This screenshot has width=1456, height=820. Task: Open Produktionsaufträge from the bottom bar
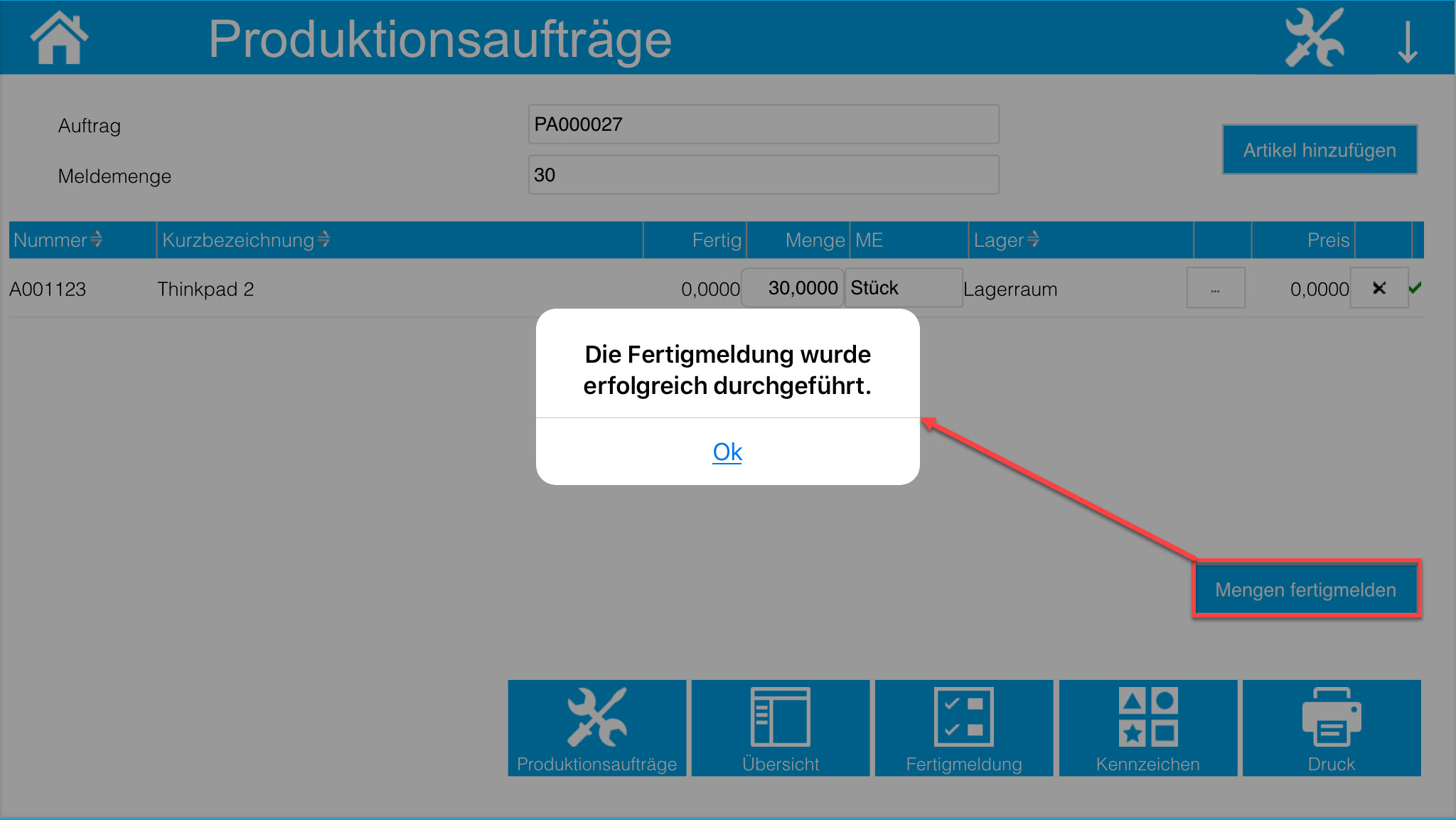596,728
